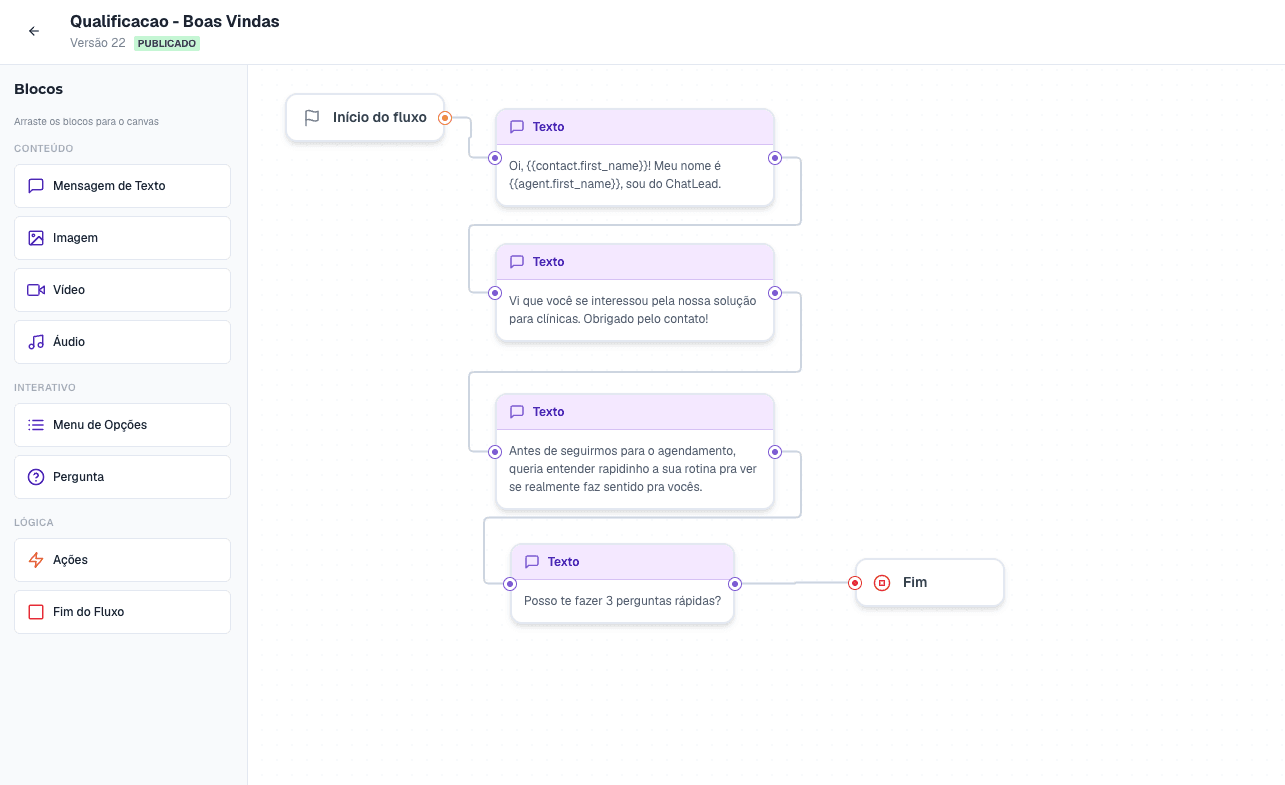Screen dimensions: 1285x785
Task: Go back using the arrow icon
Action: point(34,31)
